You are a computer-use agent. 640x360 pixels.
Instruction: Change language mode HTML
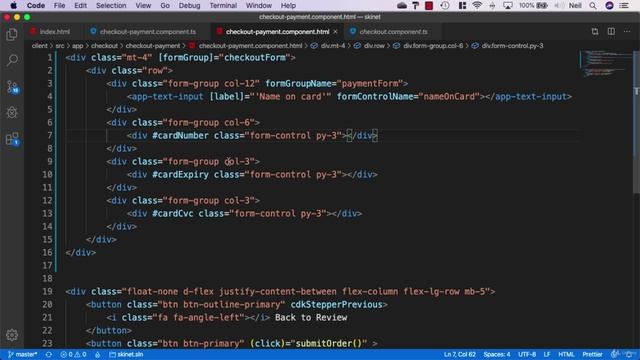[566, 354]
